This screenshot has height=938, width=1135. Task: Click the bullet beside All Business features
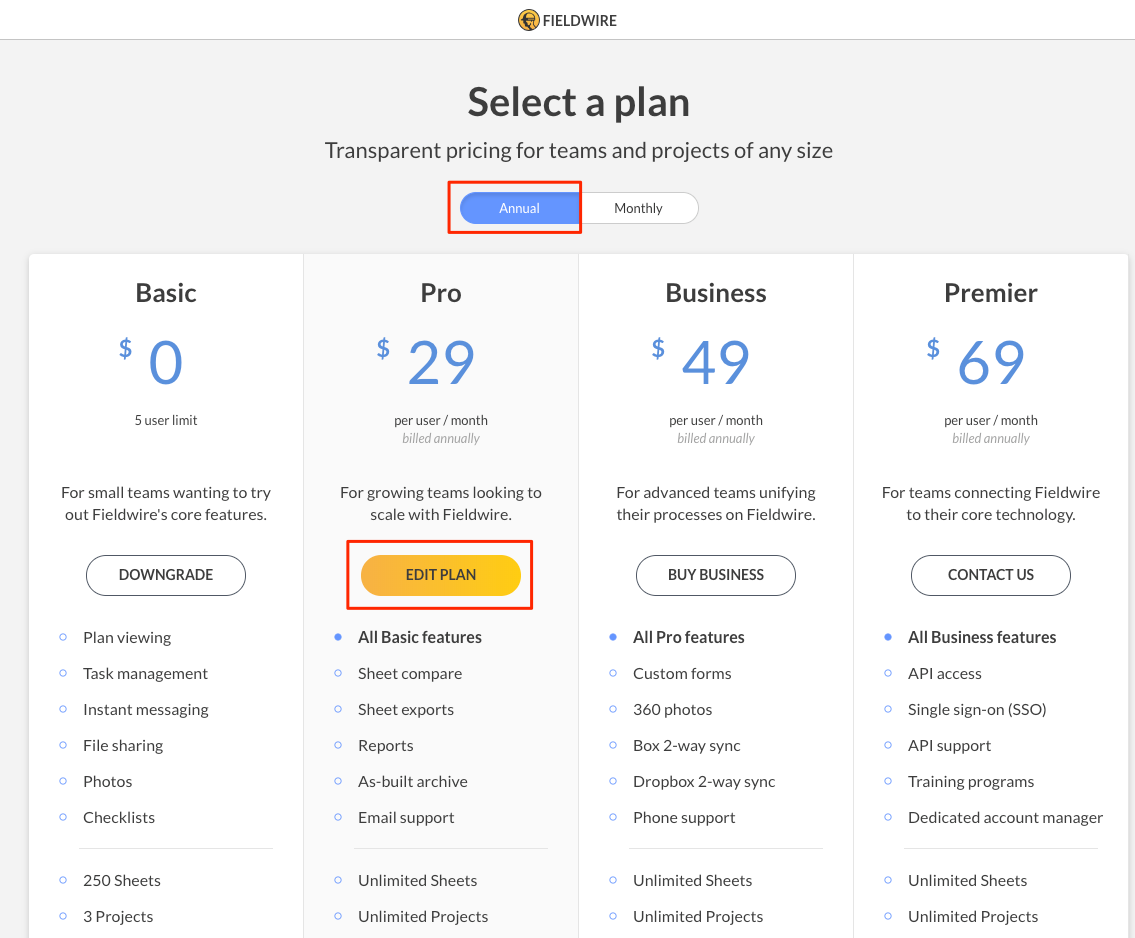pos(888,637)
